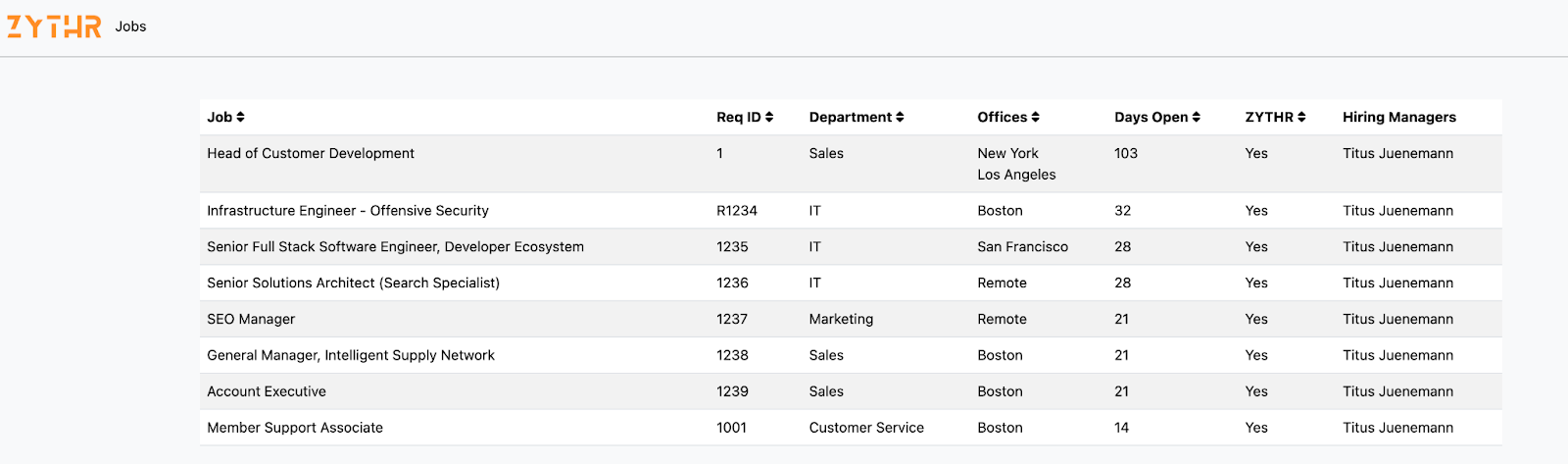Viewport: 1568px width, 464px height.
Task: Open Head of Customer Development job
Action: click(x=311, y=154)
